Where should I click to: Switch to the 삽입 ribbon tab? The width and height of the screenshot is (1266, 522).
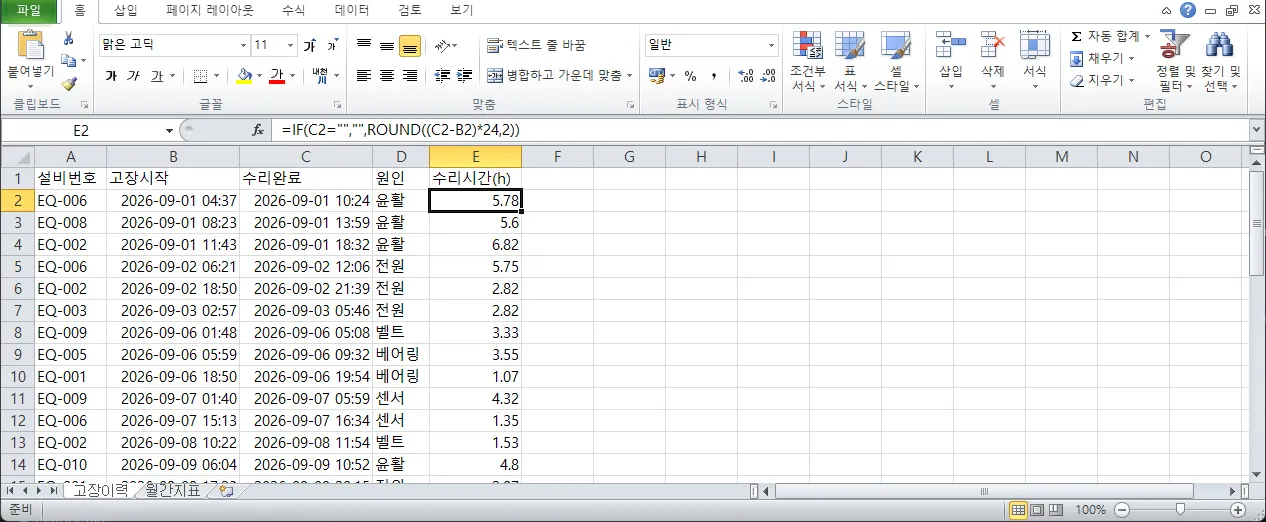126,11
